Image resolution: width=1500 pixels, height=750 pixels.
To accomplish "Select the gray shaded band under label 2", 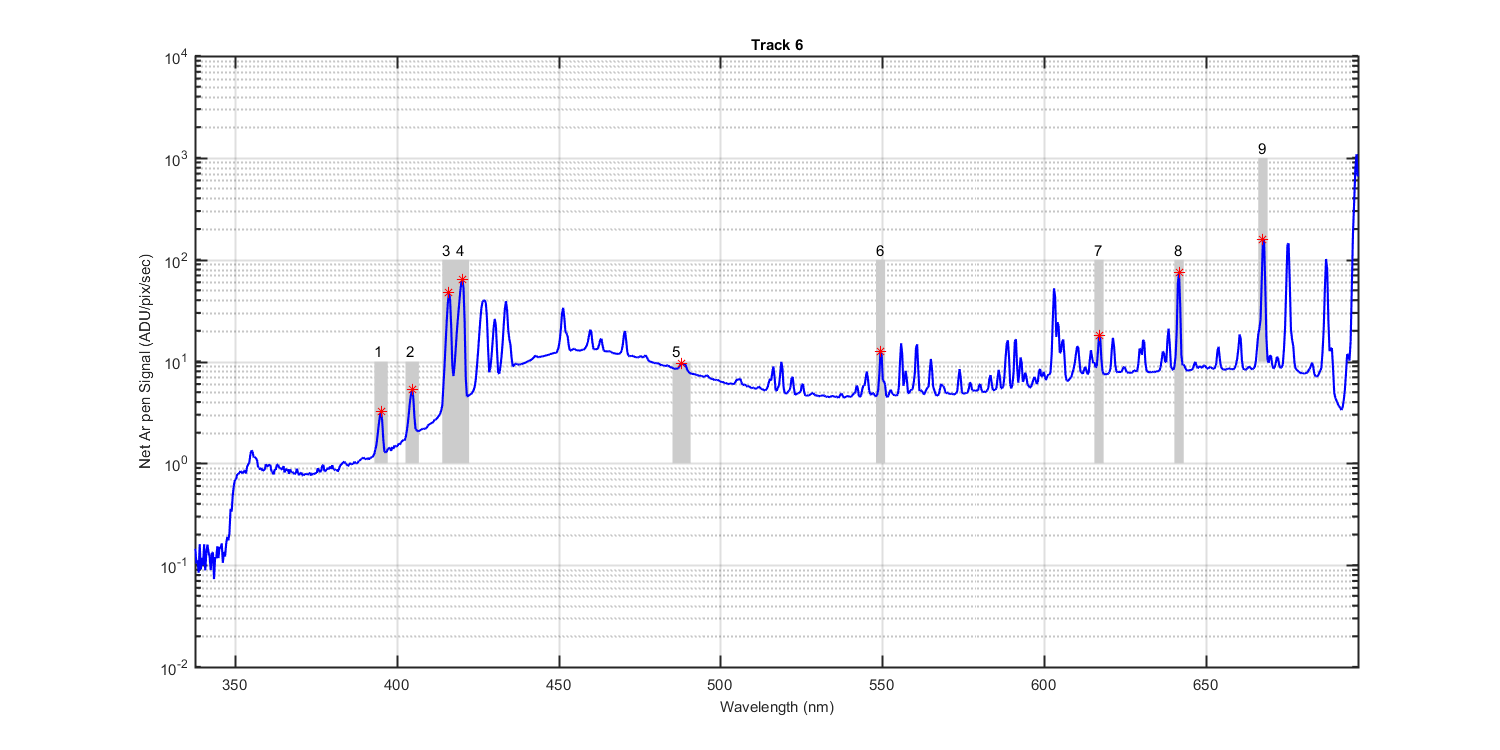I will [x=412, y=413].
